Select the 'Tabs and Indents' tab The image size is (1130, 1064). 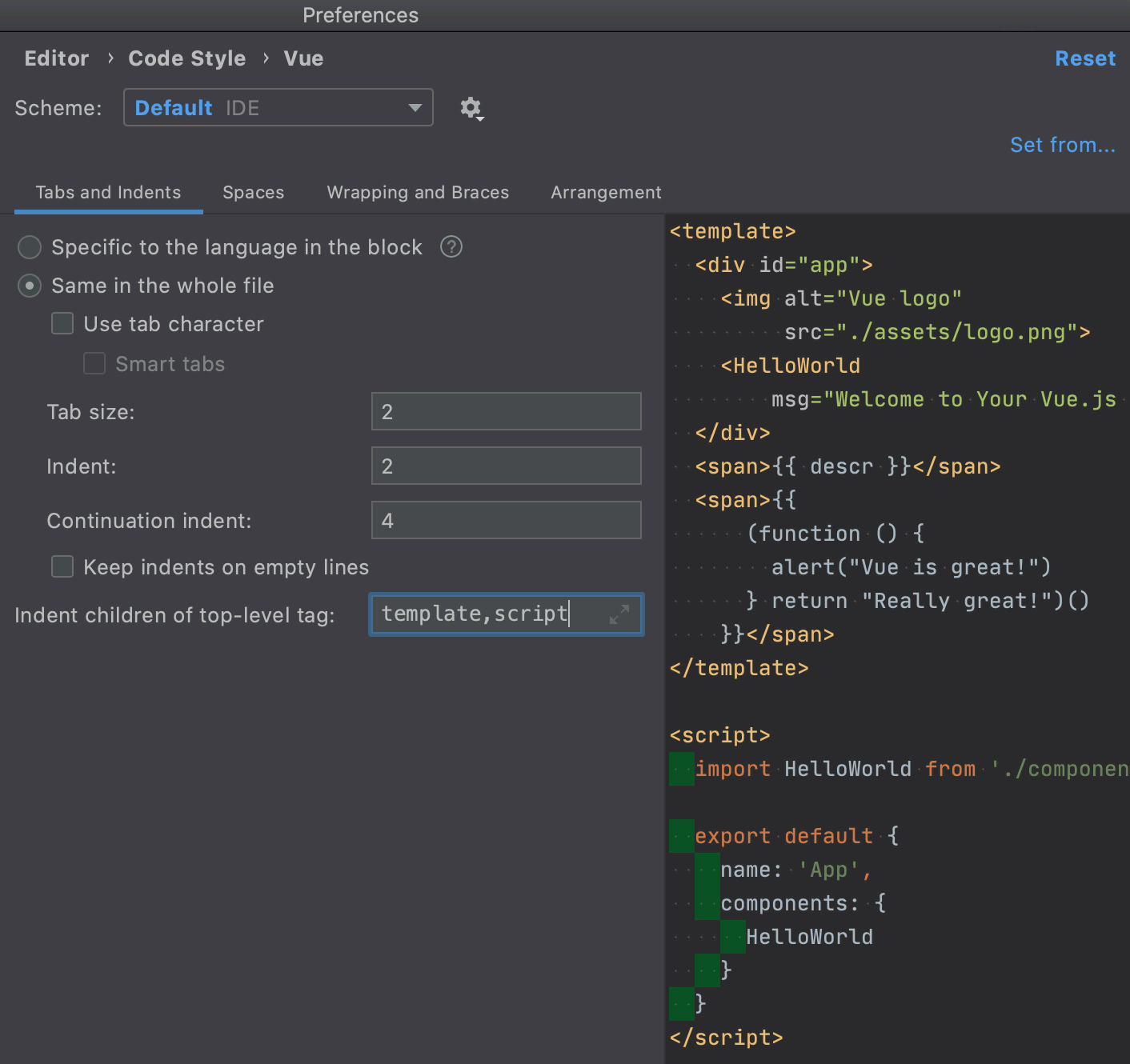coord(107,192)
